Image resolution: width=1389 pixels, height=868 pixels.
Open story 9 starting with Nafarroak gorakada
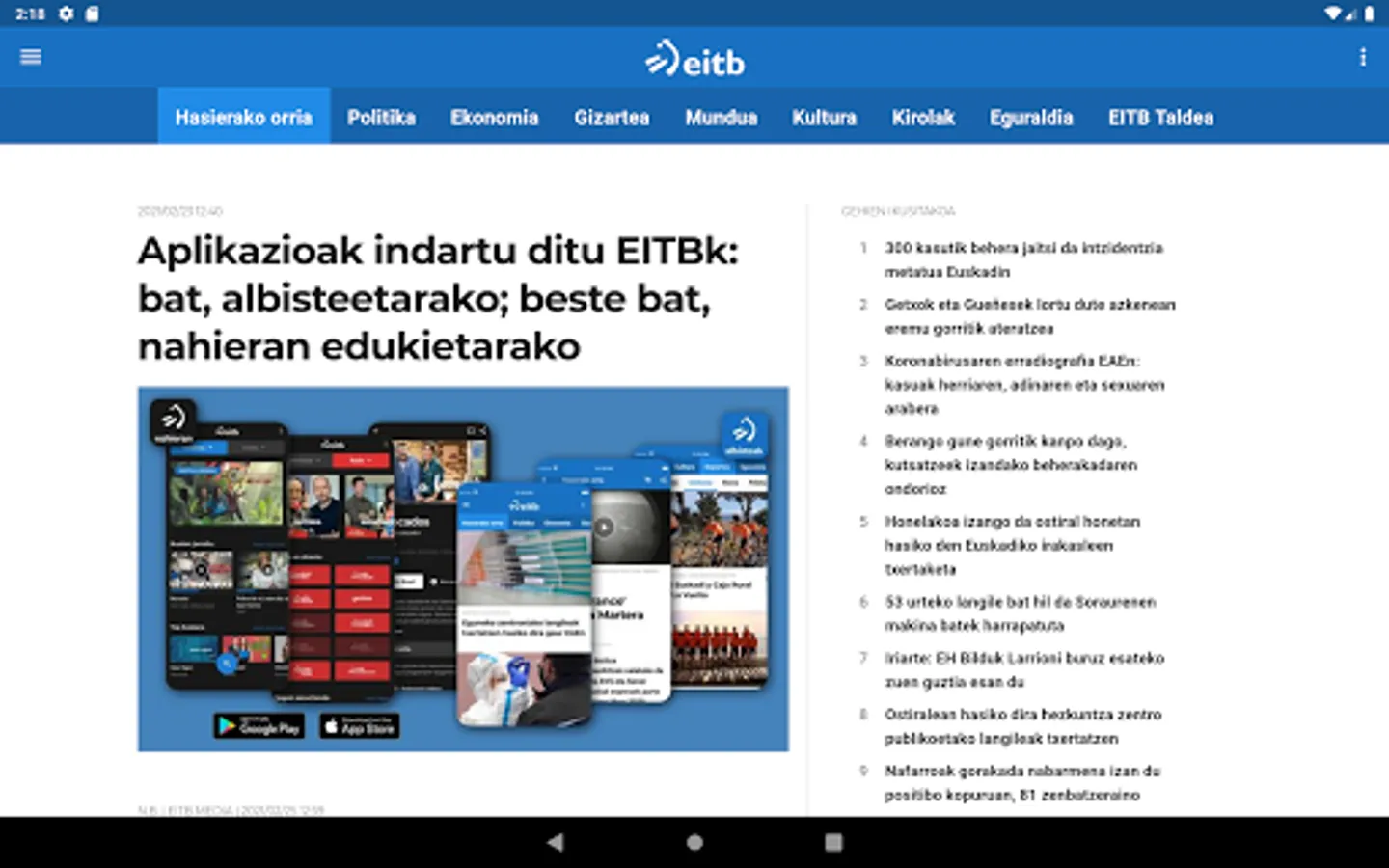(1022, 782)
